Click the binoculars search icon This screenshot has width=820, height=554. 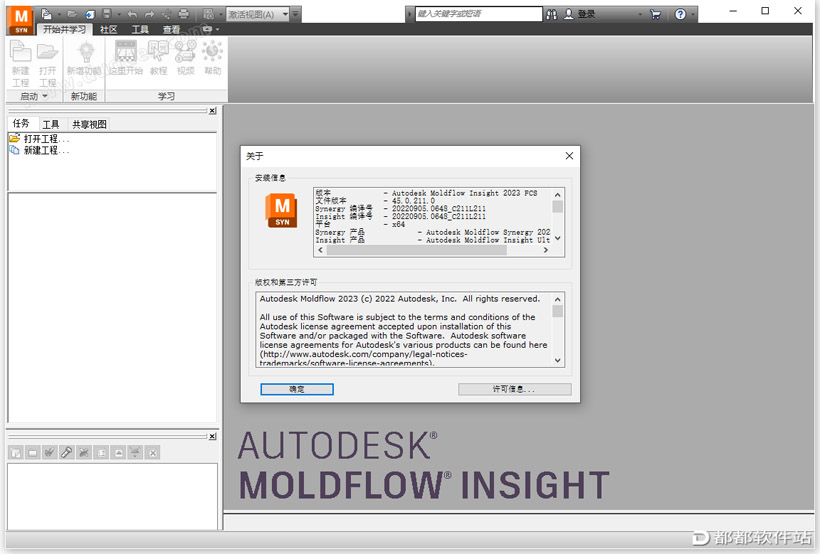tap(552, 14)
